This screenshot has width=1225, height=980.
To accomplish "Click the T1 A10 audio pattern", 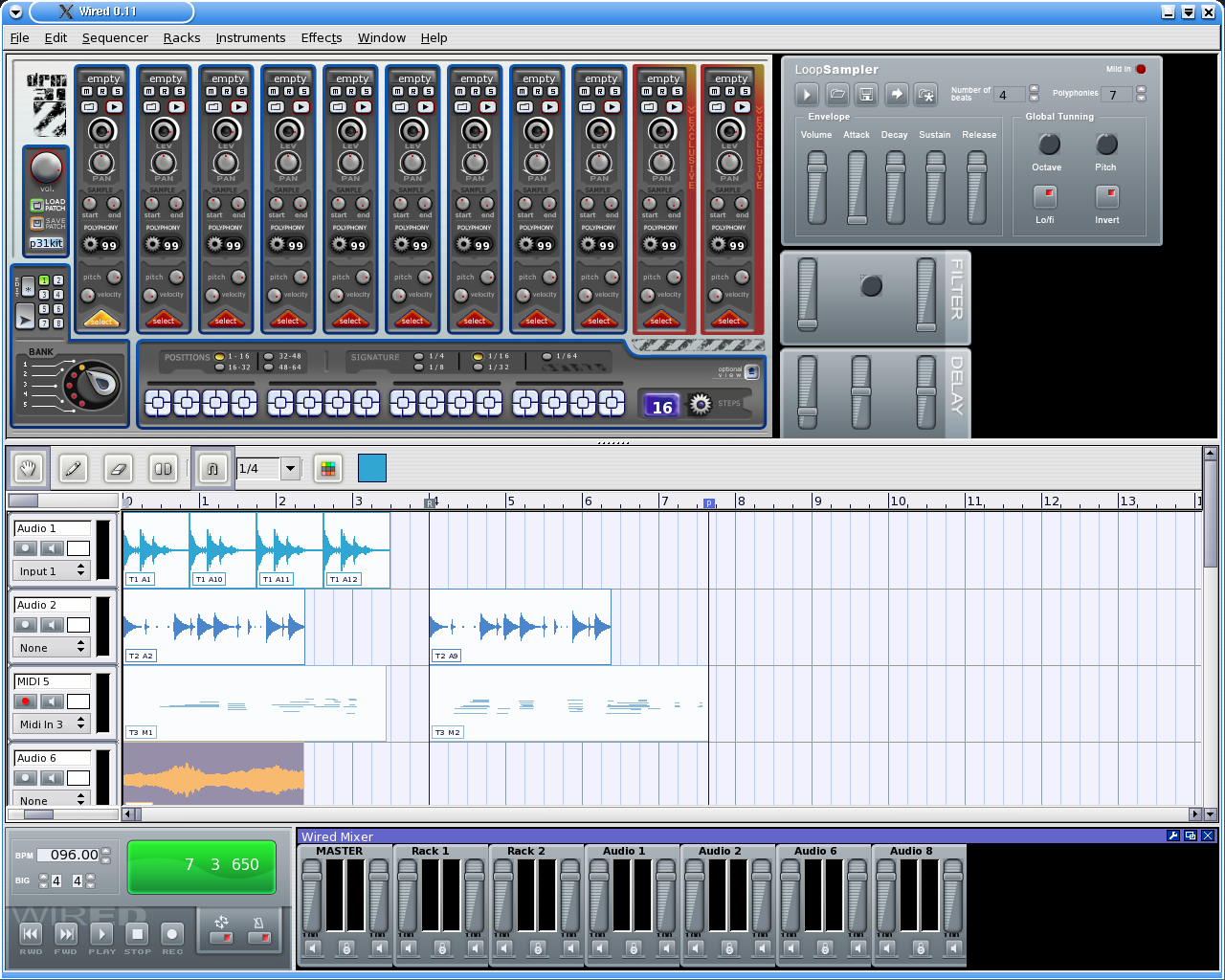I will click(223, 550).
